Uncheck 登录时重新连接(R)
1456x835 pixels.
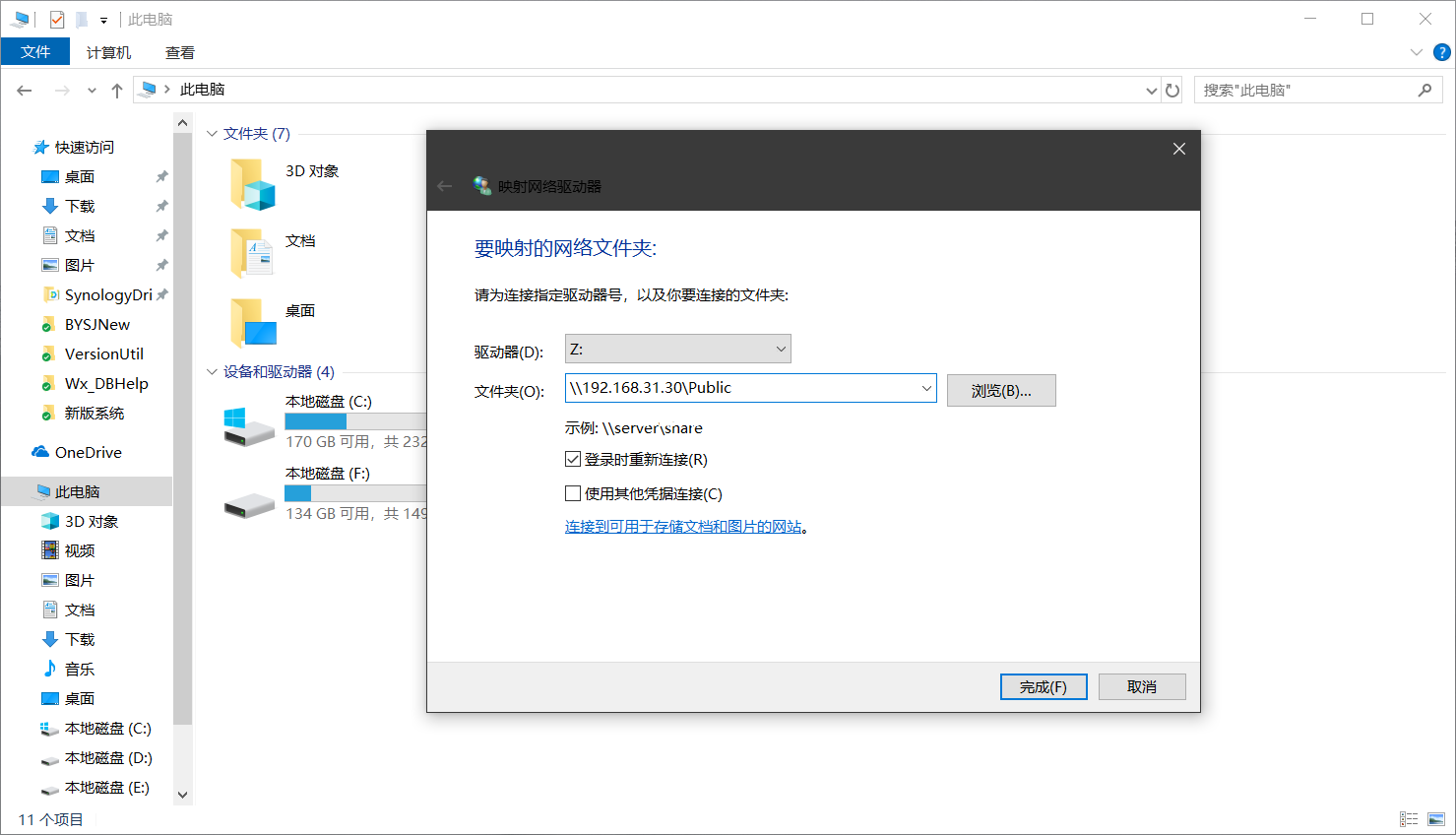tap(573, 460)
